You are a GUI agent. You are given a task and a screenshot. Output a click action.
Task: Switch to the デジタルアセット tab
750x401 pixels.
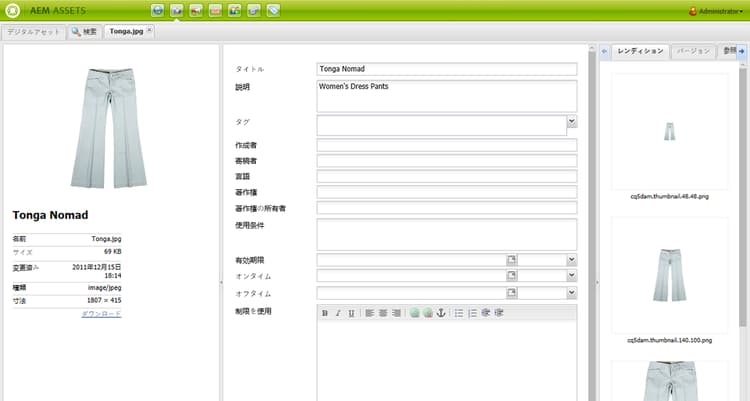[33, 32]
